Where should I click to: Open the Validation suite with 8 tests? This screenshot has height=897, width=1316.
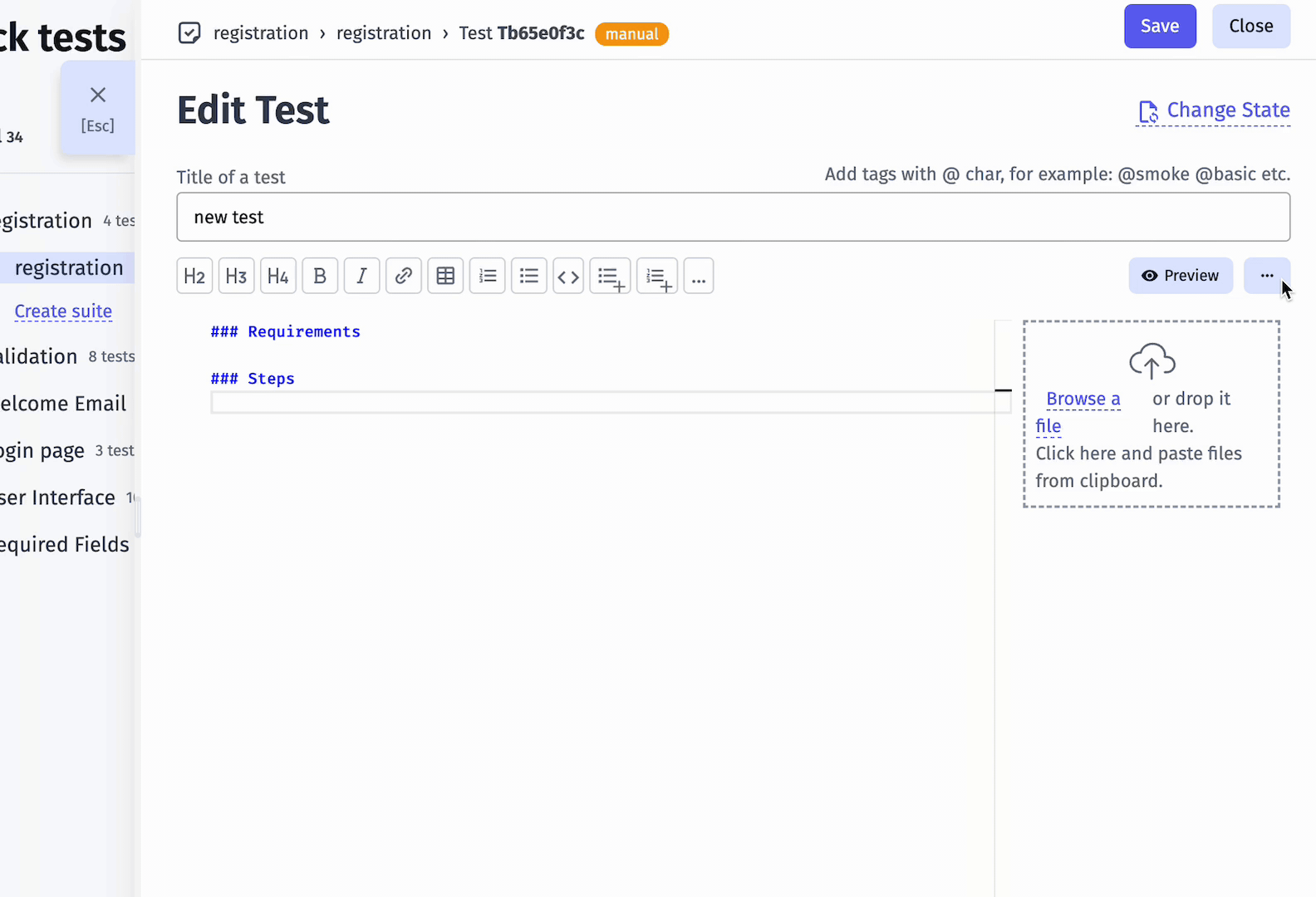pyautogui.click(x=39, y=356)
